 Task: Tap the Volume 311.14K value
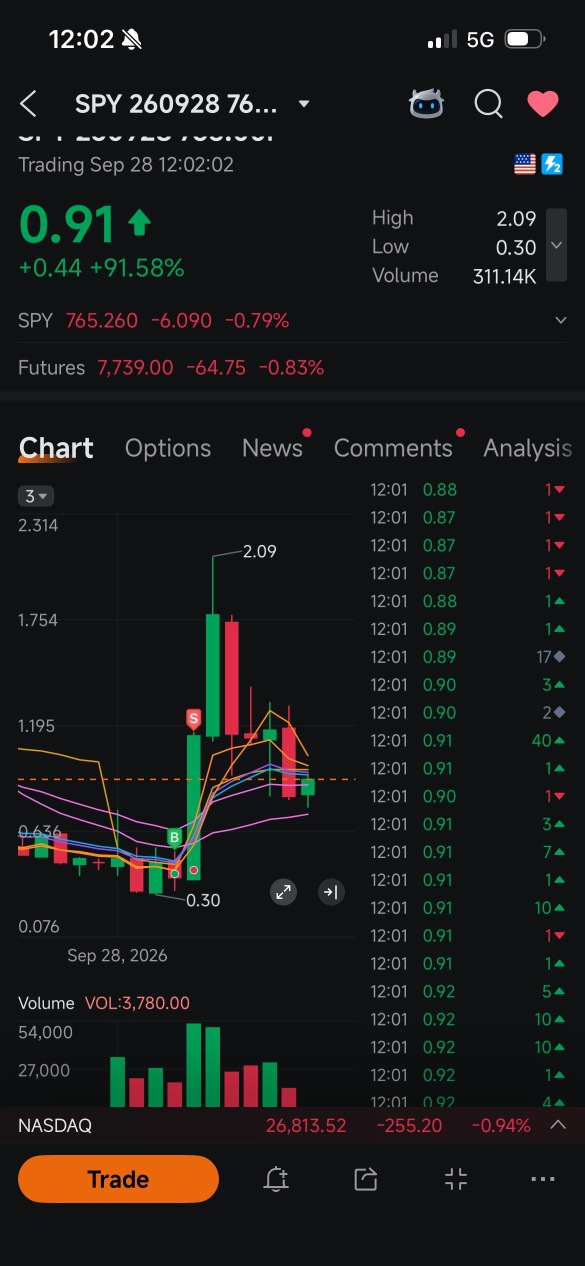pos(505,276)
